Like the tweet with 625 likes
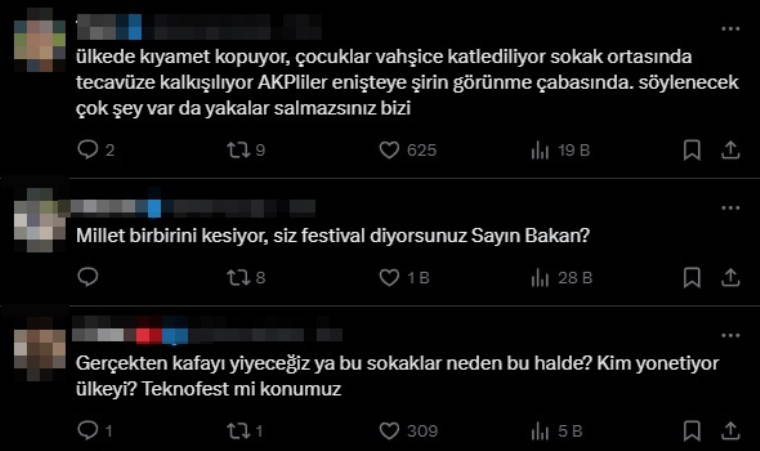760x451 pixels. pos(389,150)
